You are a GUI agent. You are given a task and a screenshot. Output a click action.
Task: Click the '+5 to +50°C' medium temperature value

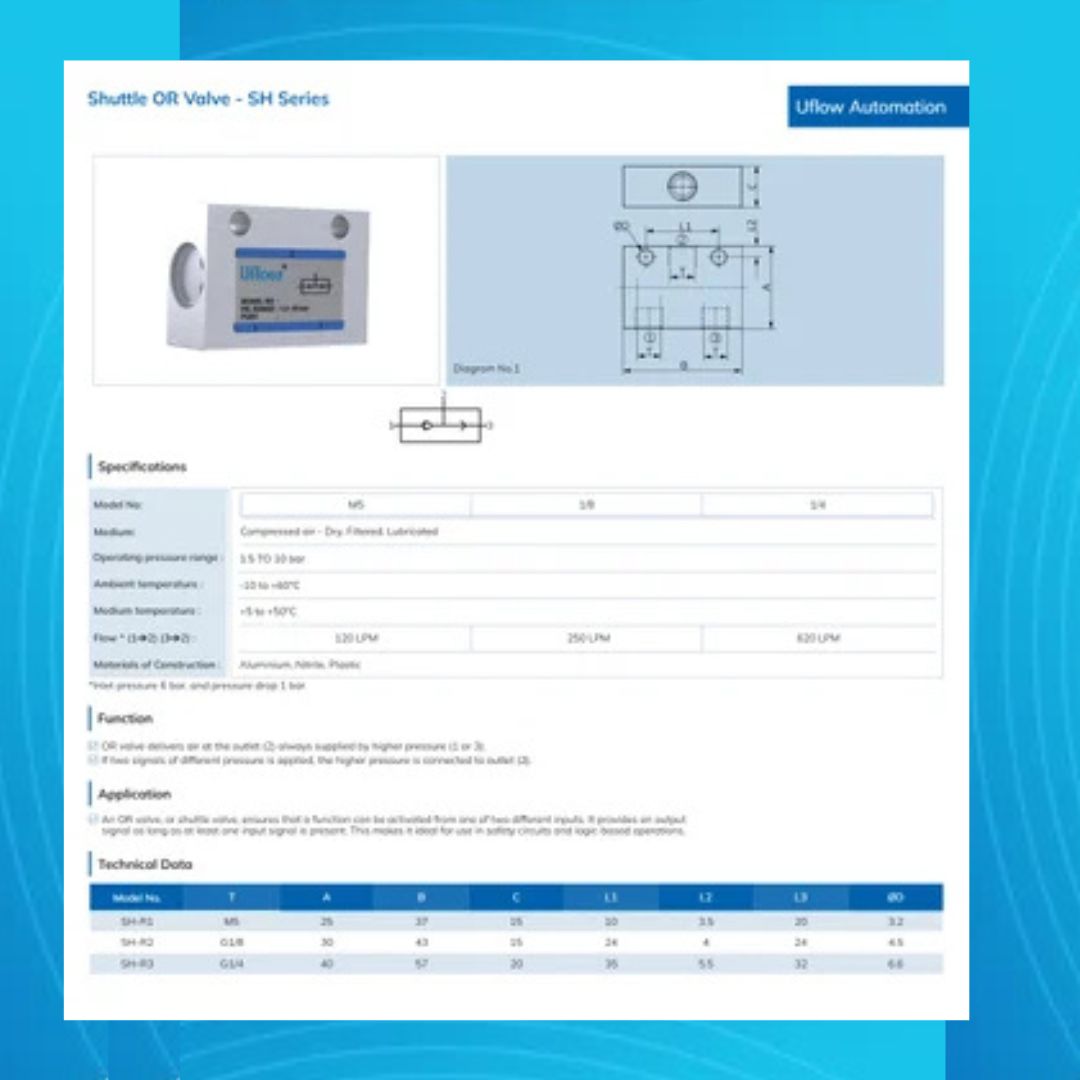coord(268,612)
